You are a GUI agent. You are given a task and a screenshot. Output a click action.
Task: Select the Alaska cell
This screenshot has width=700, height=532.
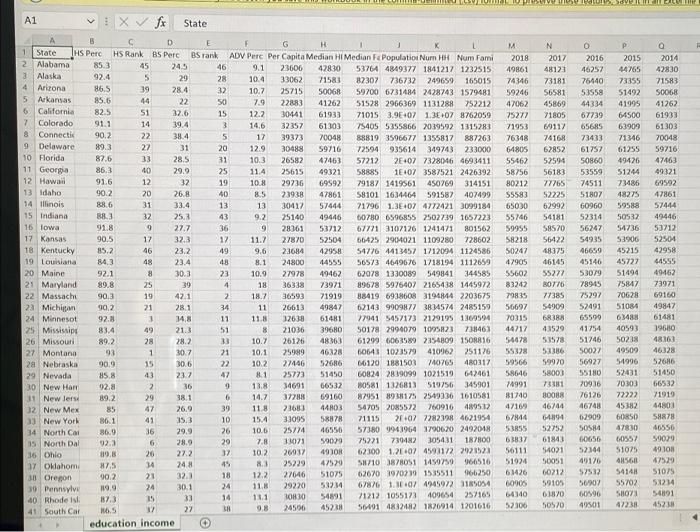[53, 76]
